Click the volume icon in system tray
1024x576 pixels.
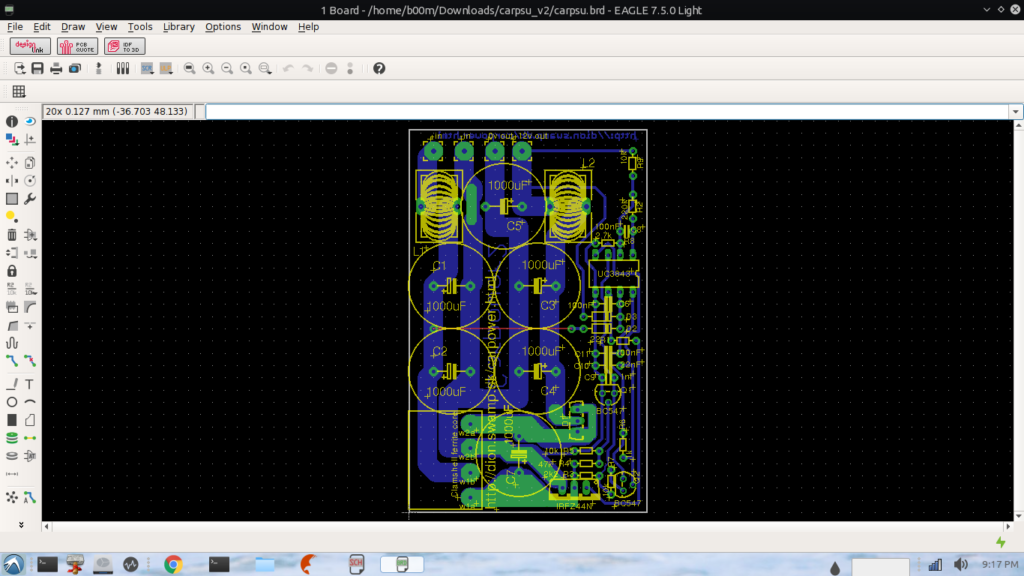960,564
